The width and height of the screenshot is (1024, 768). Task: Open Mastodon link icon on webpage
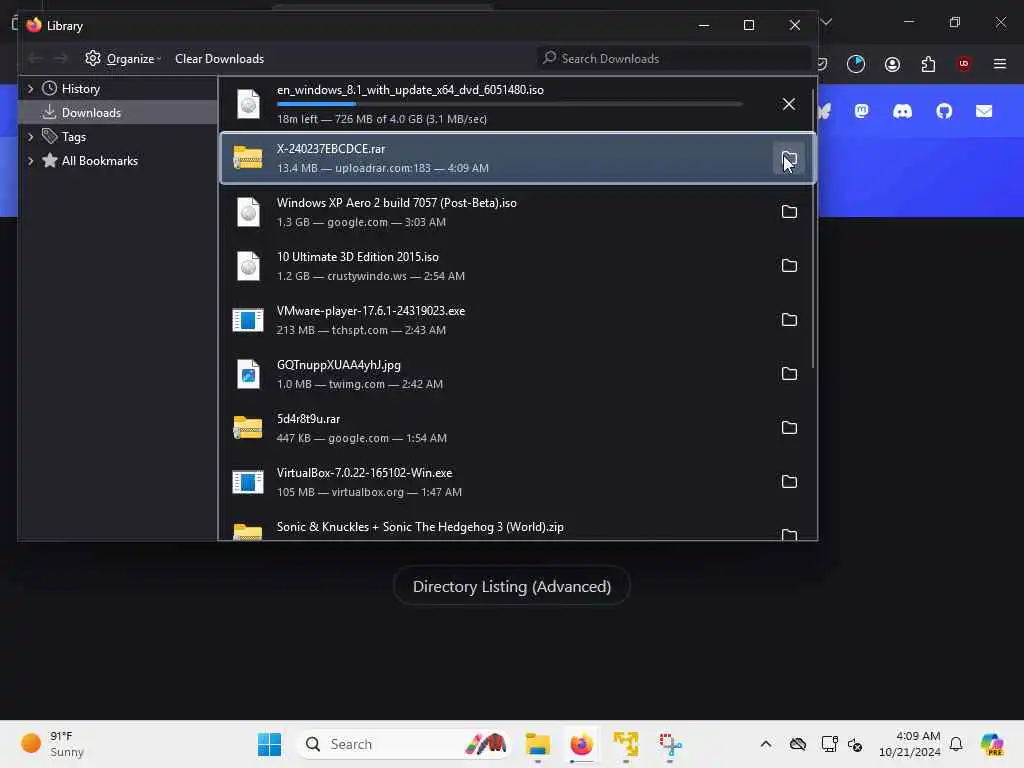click(861, 112)
